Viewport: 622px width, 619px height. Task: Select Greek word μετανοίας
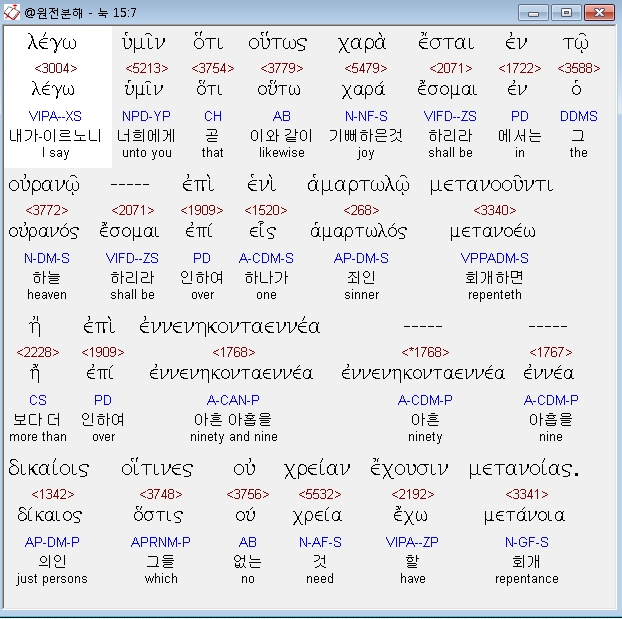pyautogui.click(x=524, y=469)
